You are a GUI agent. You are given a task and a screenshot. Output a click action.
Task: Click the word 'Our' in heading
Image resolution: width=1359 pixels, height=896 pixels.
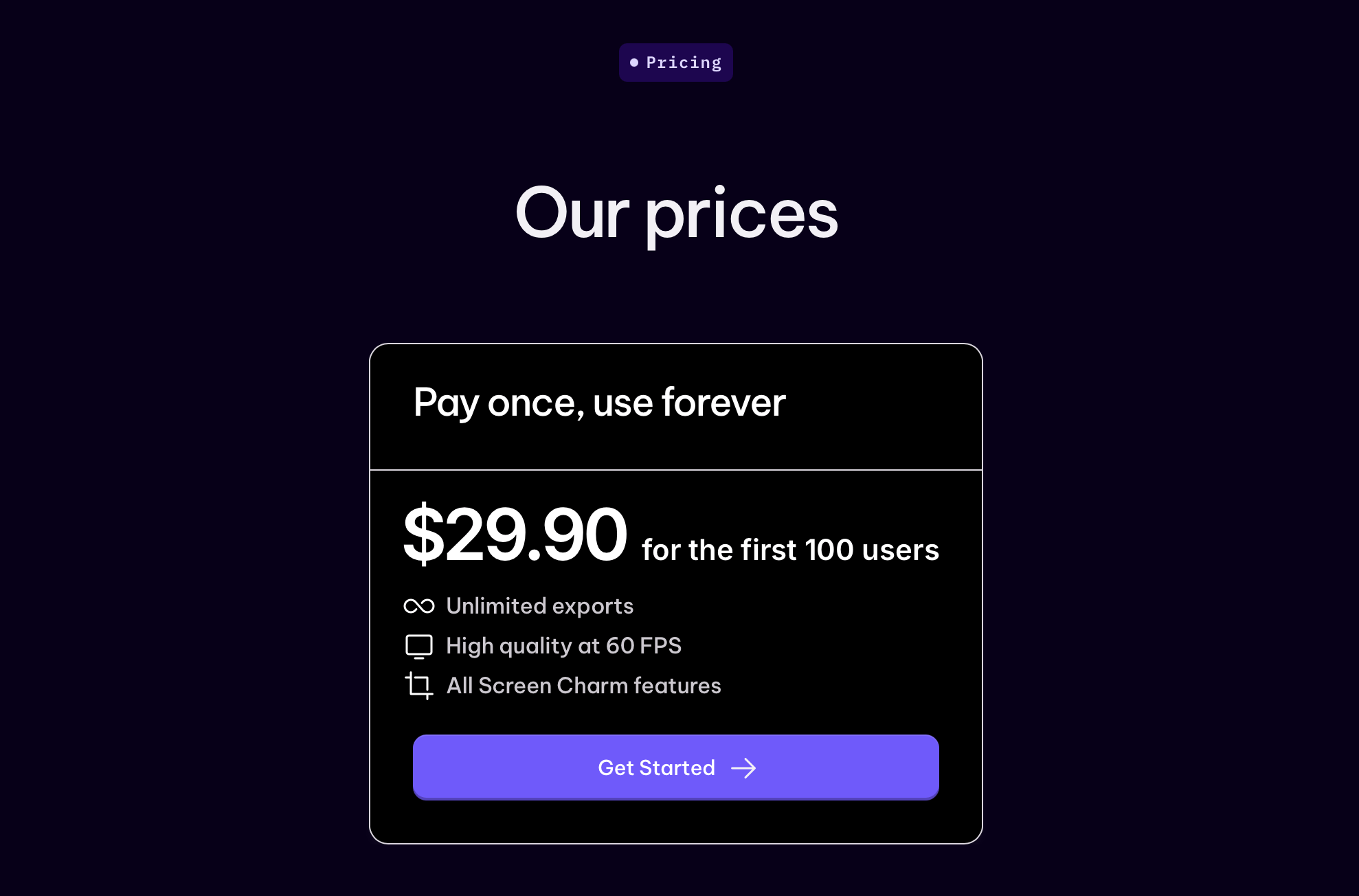coord(572,214)
